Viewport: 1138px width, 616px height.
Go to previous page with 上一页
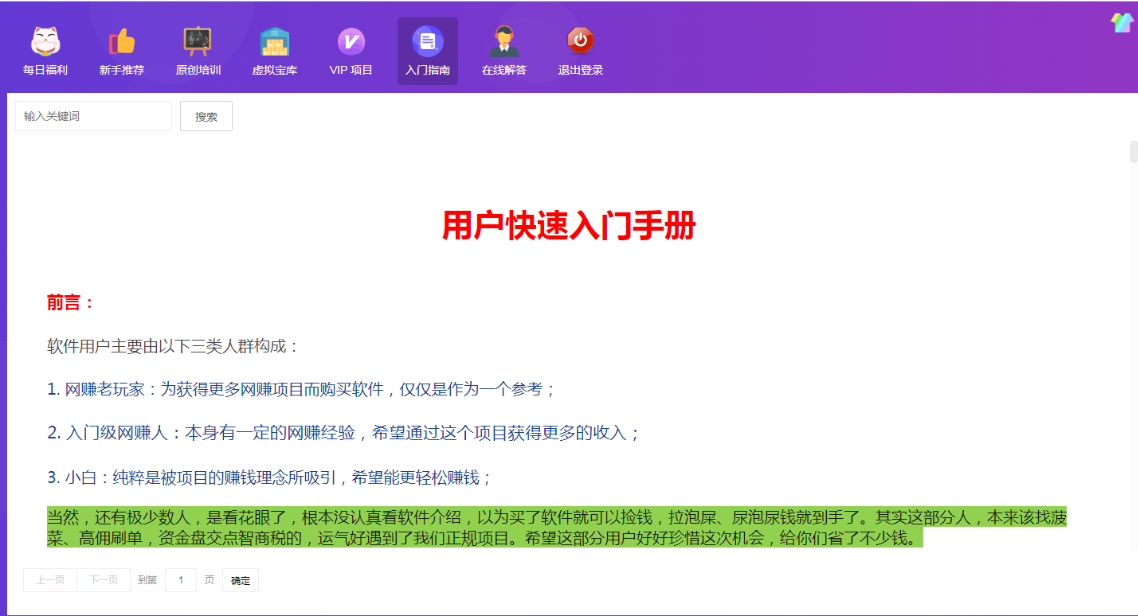click(50, 580)
